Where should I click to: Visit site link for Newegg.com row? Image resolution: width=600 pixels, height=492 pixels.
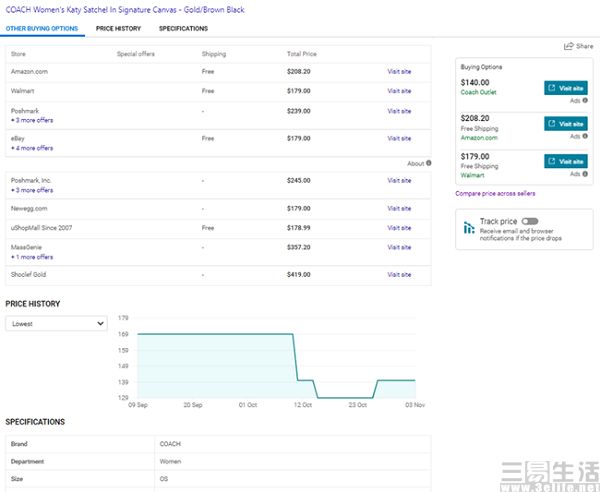click(x=399, y=208)
